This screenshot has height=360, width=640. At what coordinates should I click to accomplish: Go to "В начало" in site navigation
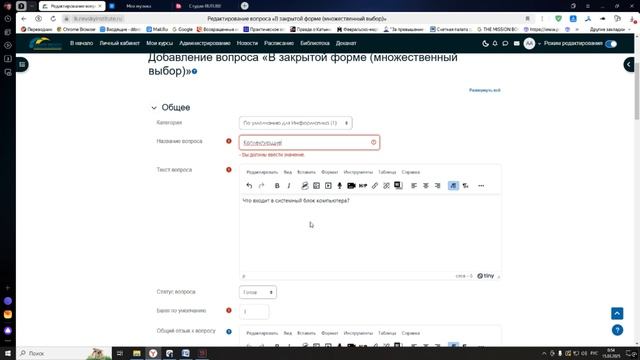(81, 43)
